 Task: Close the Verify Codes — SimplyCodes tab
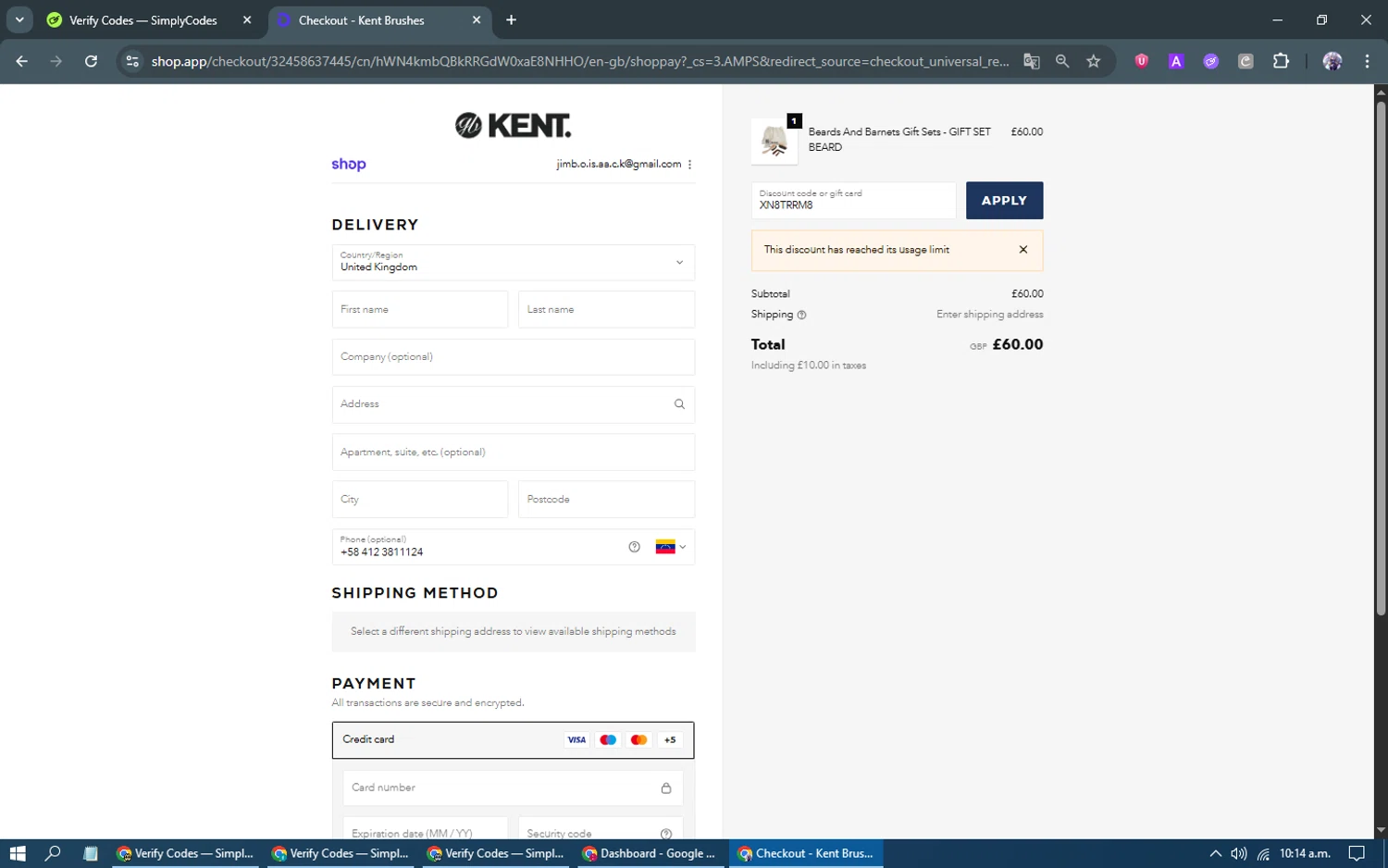(x=247, y=20)
